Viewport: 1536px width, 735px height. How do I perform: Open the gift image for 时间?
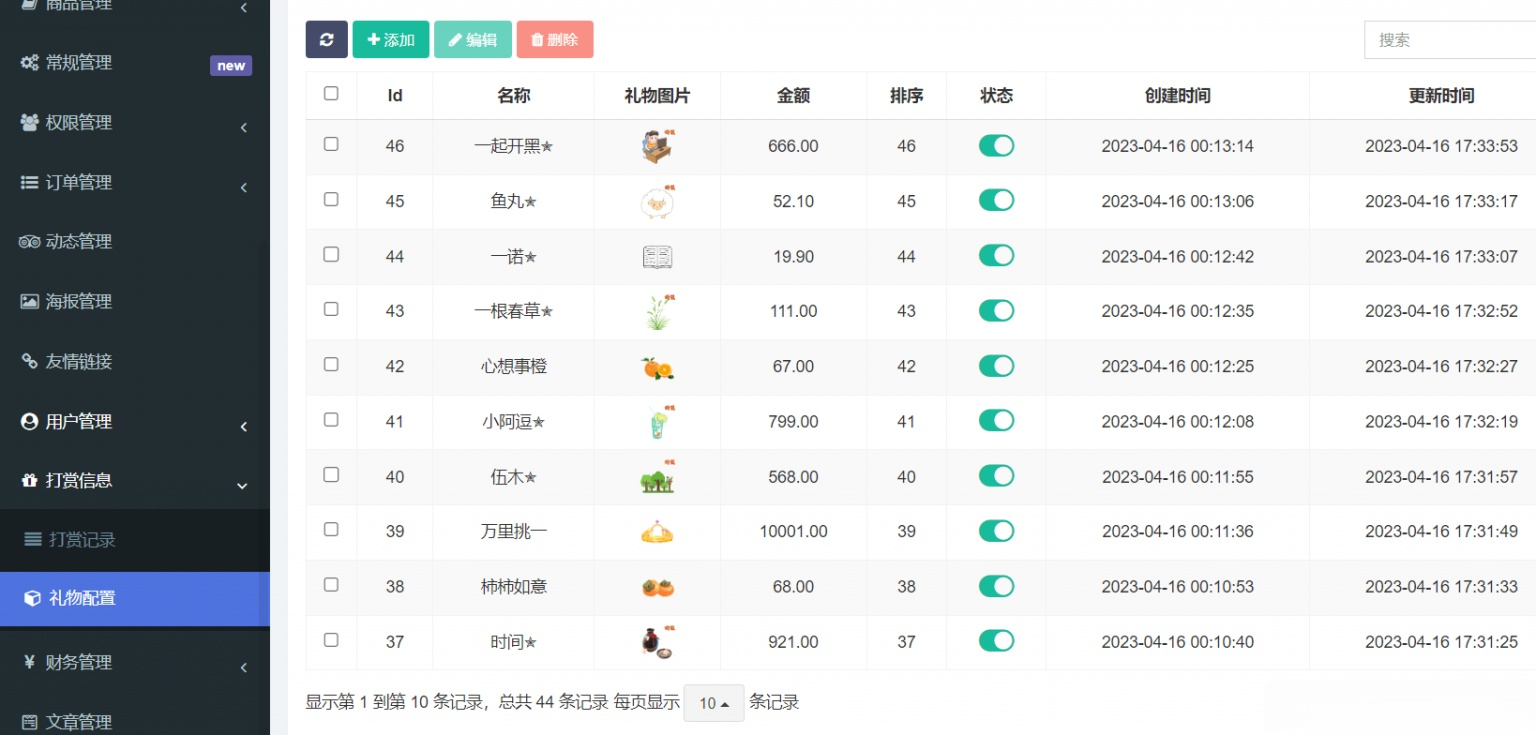coord(657,643)
